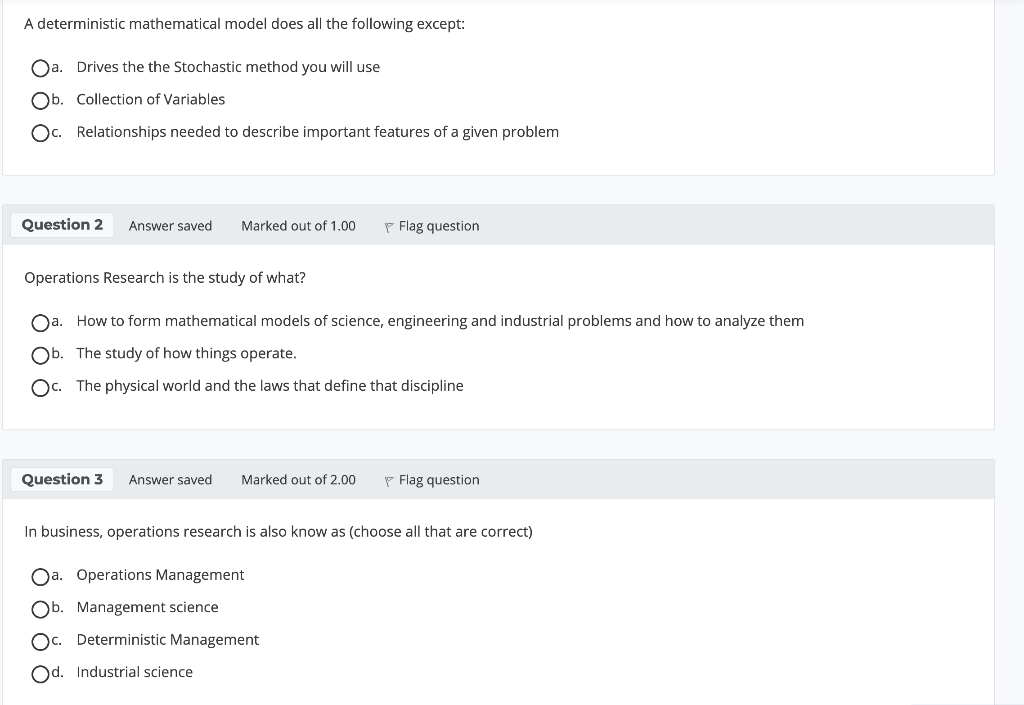The width and height of the screenshot is (1024, 705).
Task: Tick the 'Operations Management' answer choice
Action: click(x=40, y=576)
